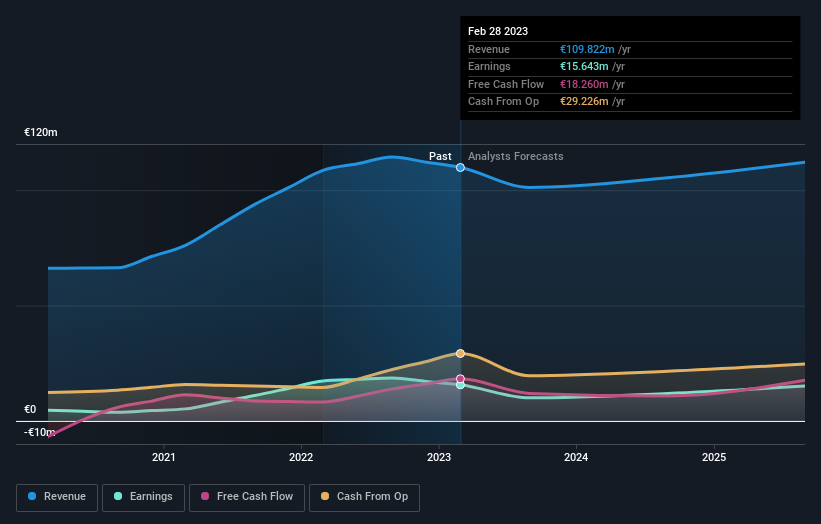
Task: Click the Cash From Op label in tooltip
Action: click(x=503, y=102)
